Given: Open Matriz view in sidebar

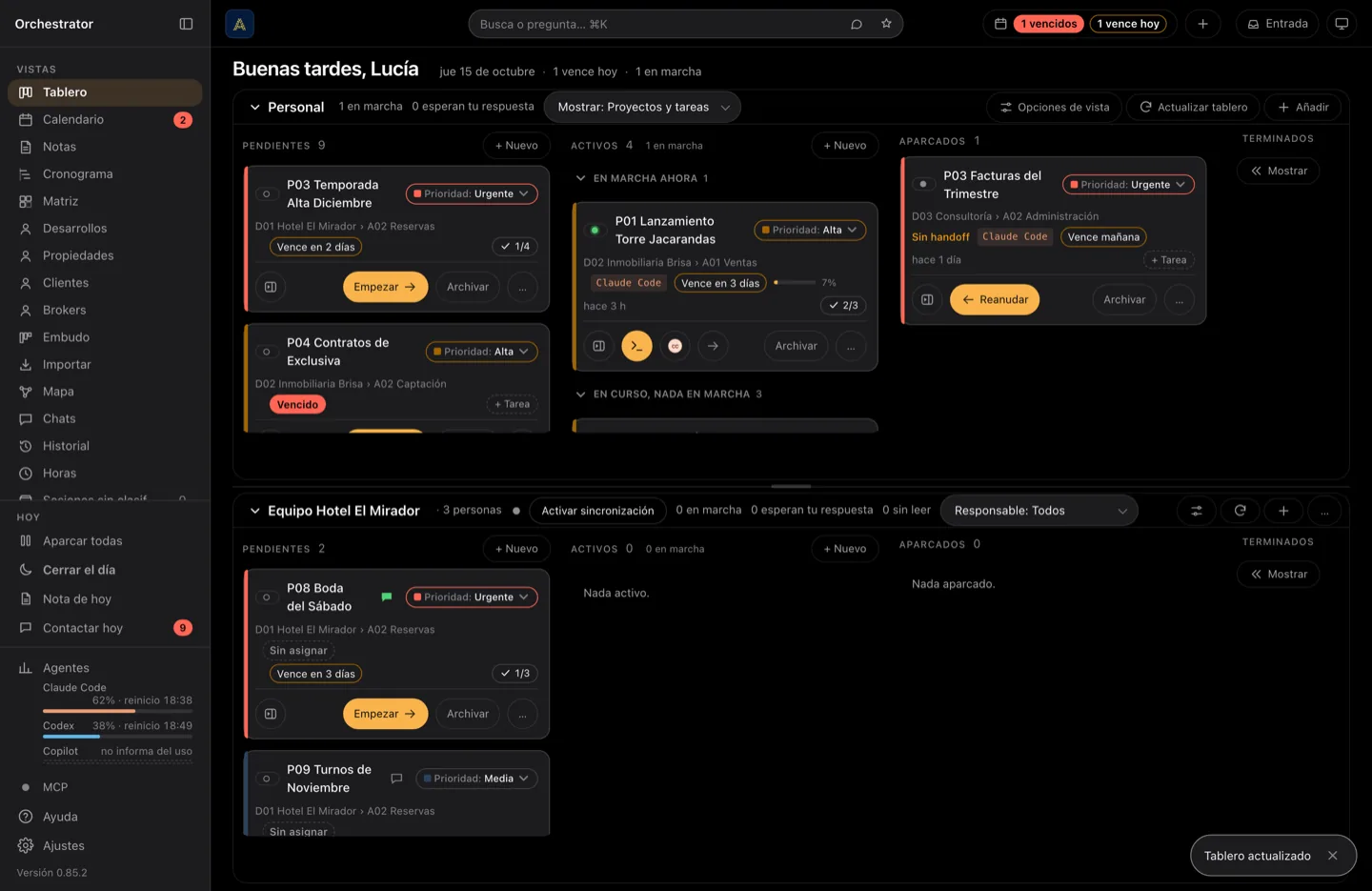Looking at the screenshot, I should pos(105,201).
